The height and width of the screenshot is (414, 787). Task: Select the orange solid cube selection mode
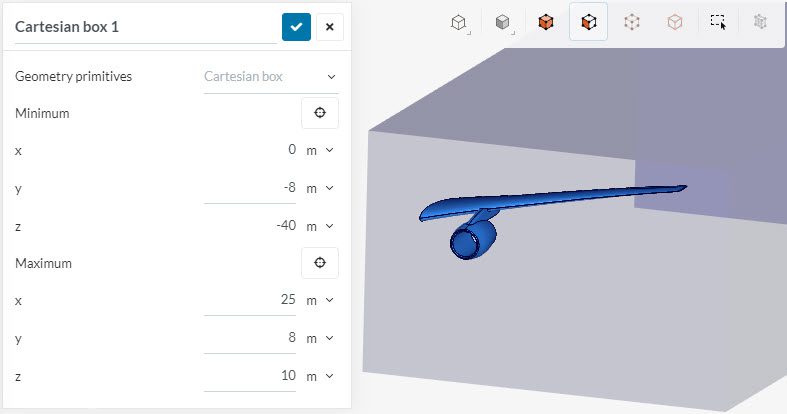pos(546,22)
